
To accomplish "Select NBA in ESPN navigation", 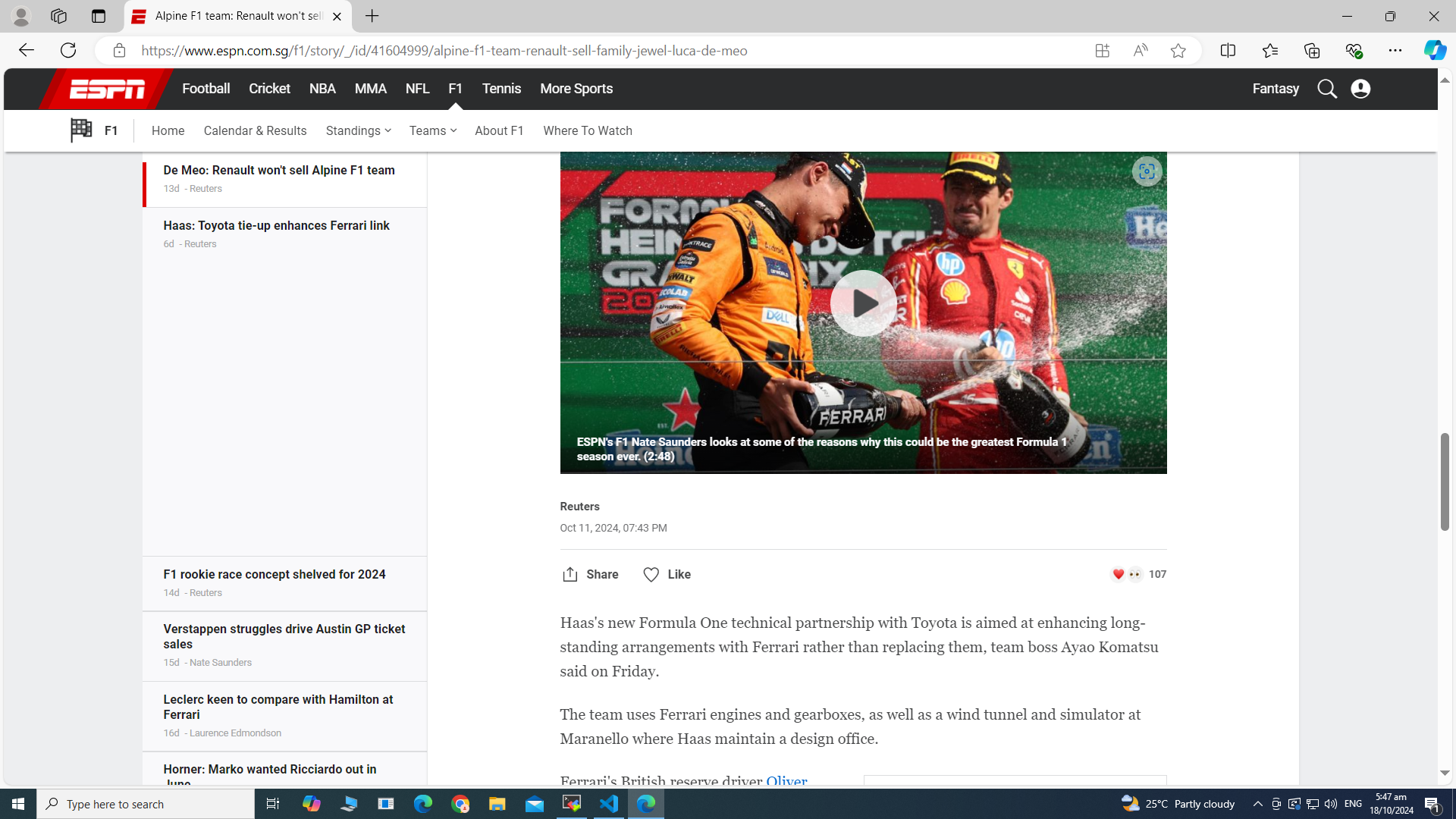I will click(322, 89).
